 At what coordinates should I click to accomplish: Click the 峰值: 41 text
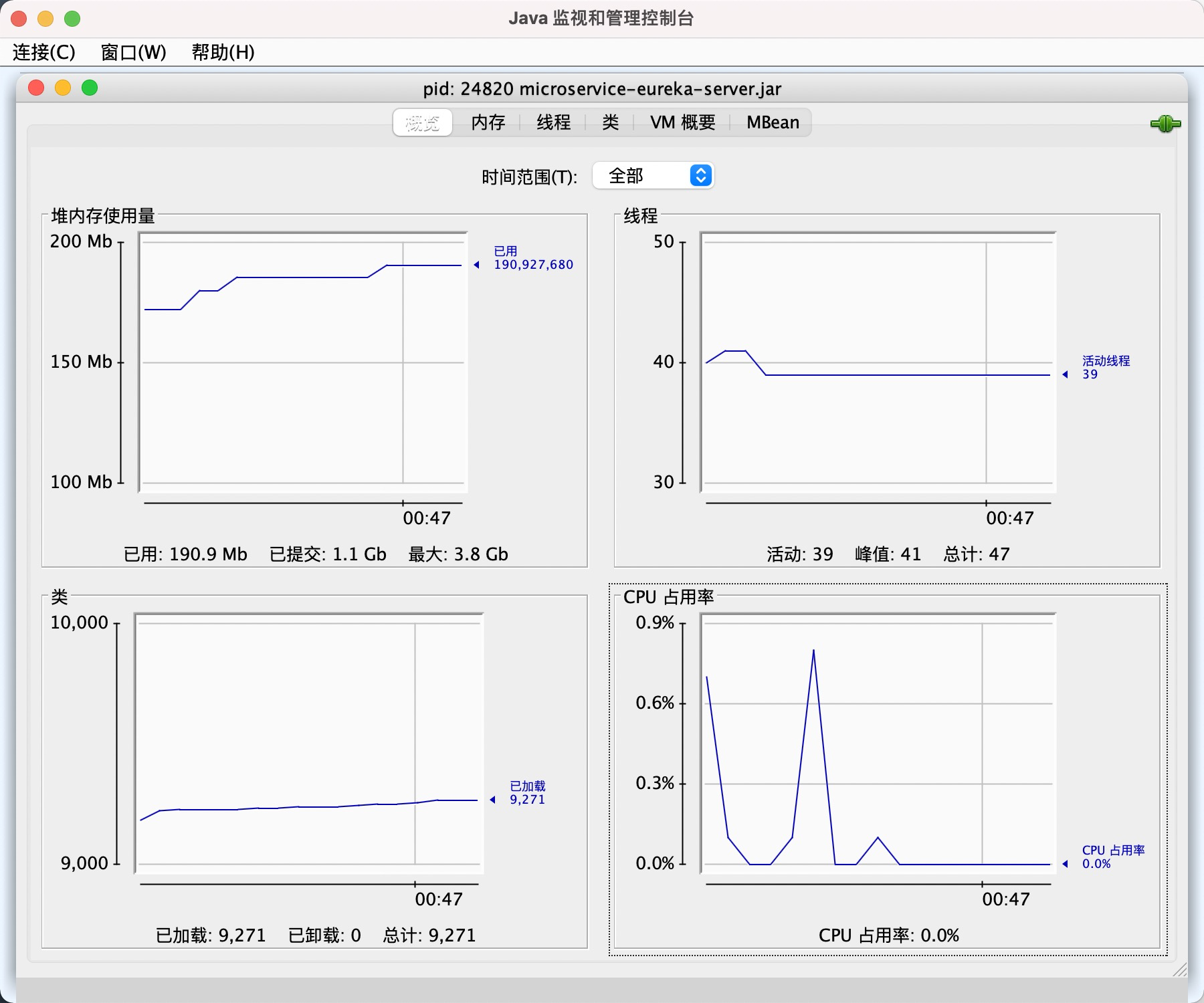click(888, 554)
